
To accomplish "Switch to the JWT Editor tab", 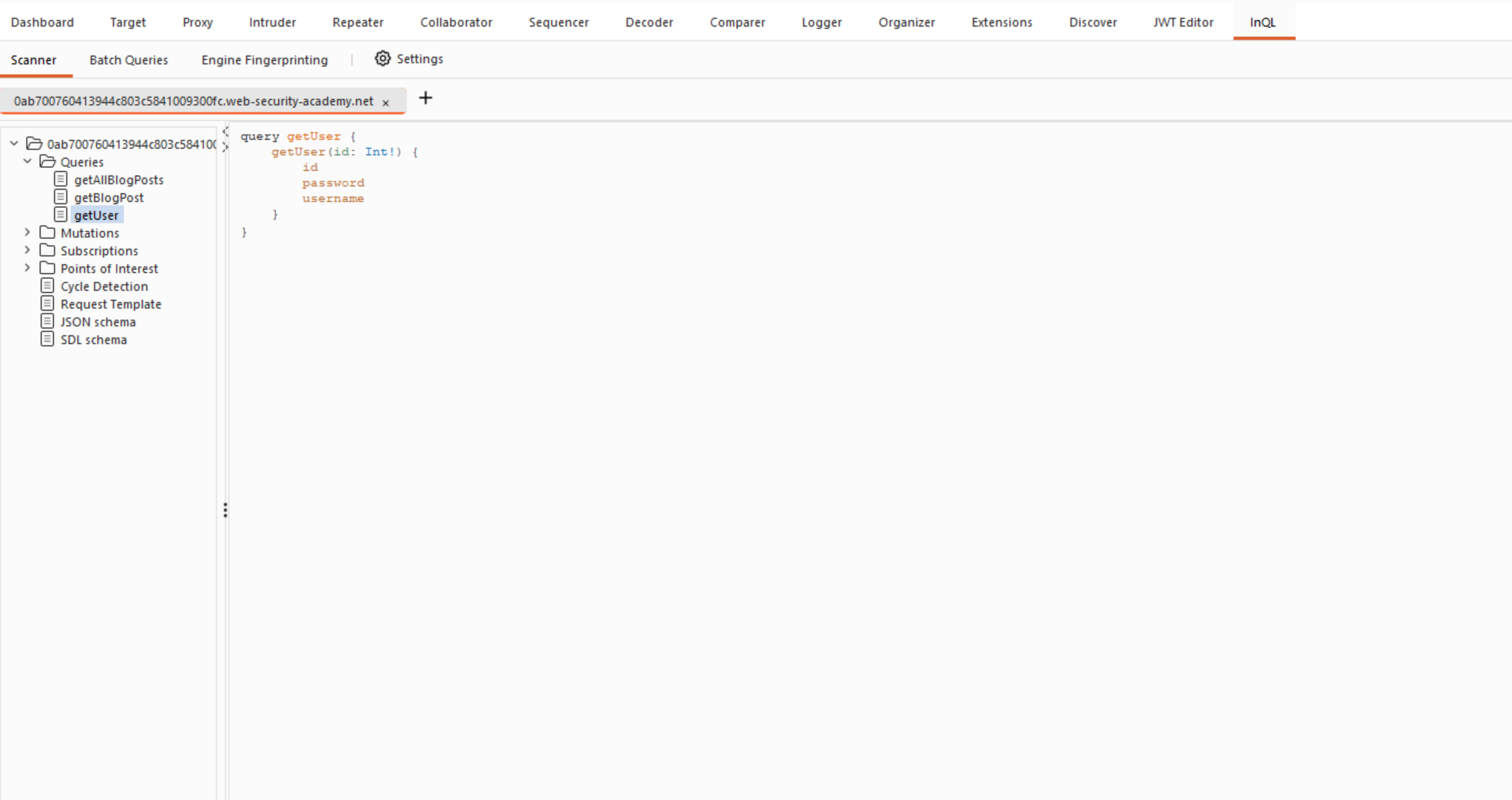I will [1183, 22].
